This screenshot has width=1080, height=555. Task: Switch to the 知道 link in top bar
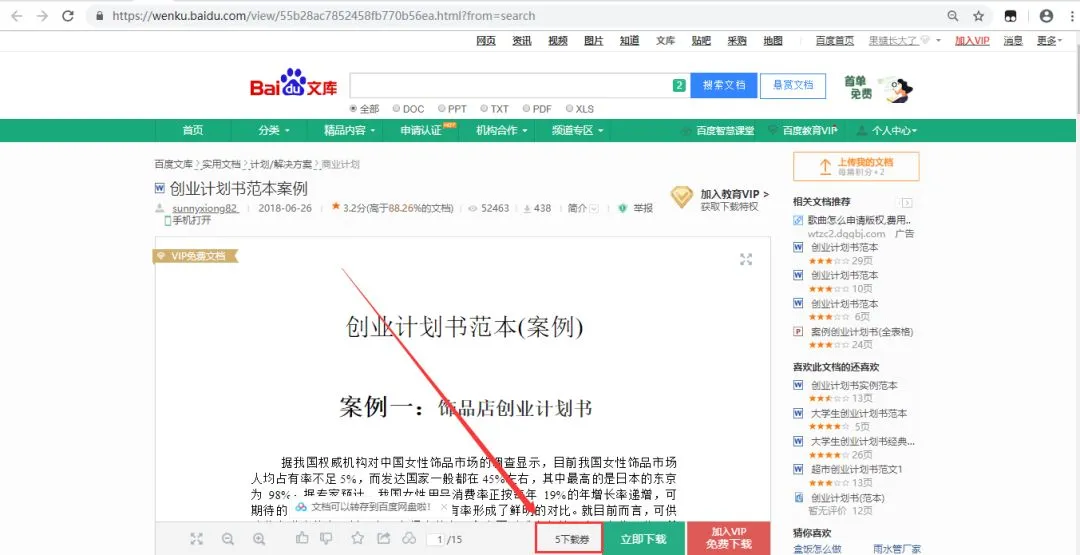click(630, 41)
